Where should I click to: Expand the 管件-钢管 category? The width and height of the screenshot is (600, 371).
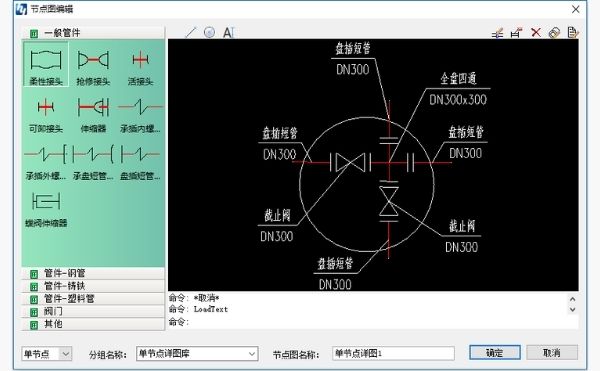pyautogui.click(x=93, y=273)
